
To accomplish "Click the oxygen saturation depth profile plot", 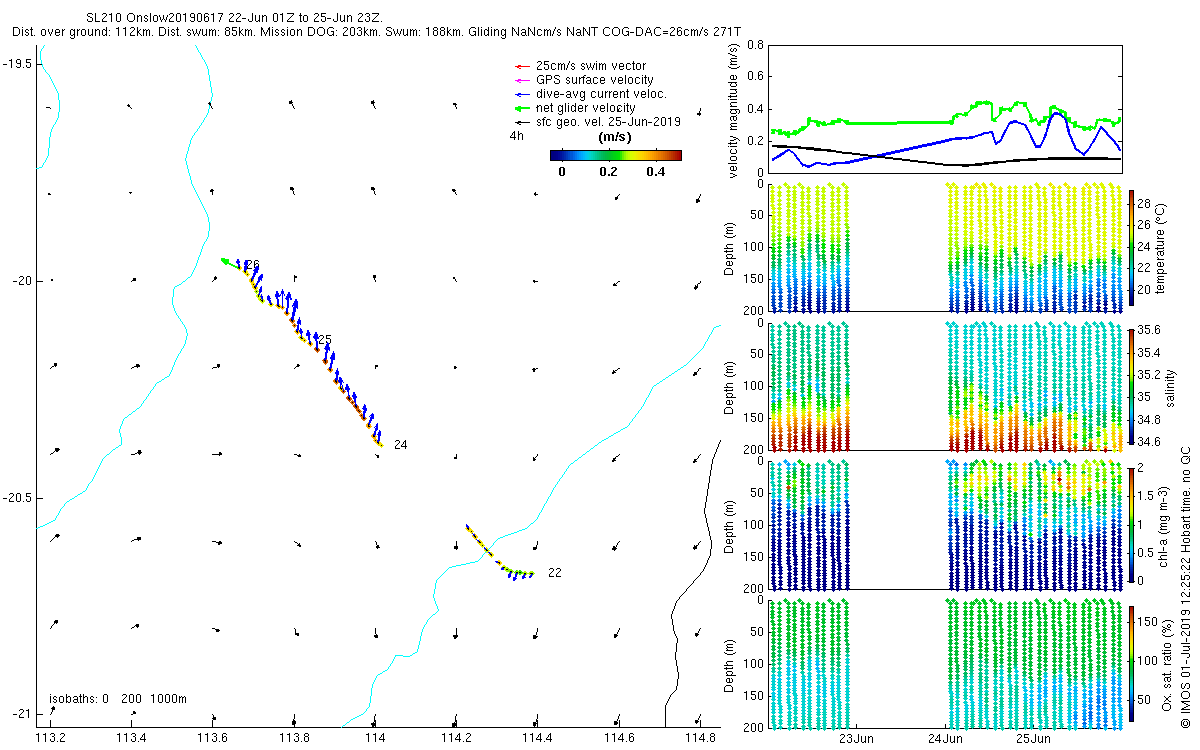I will [x=945, y=663].
